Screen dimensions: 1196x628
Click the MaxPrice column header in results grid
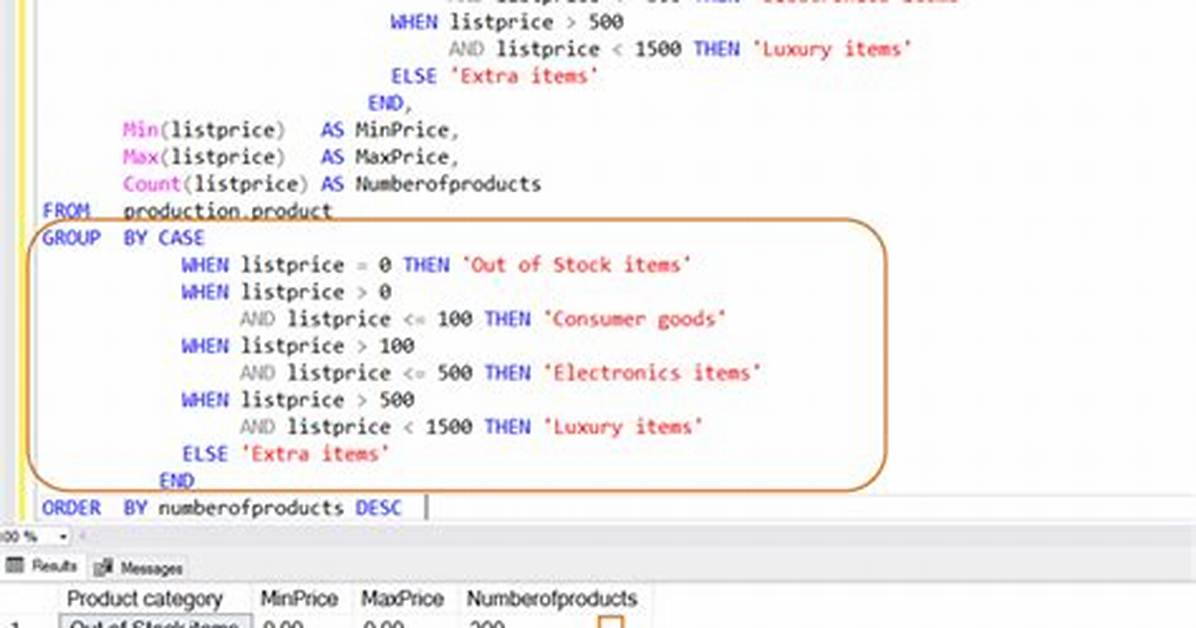402,598
